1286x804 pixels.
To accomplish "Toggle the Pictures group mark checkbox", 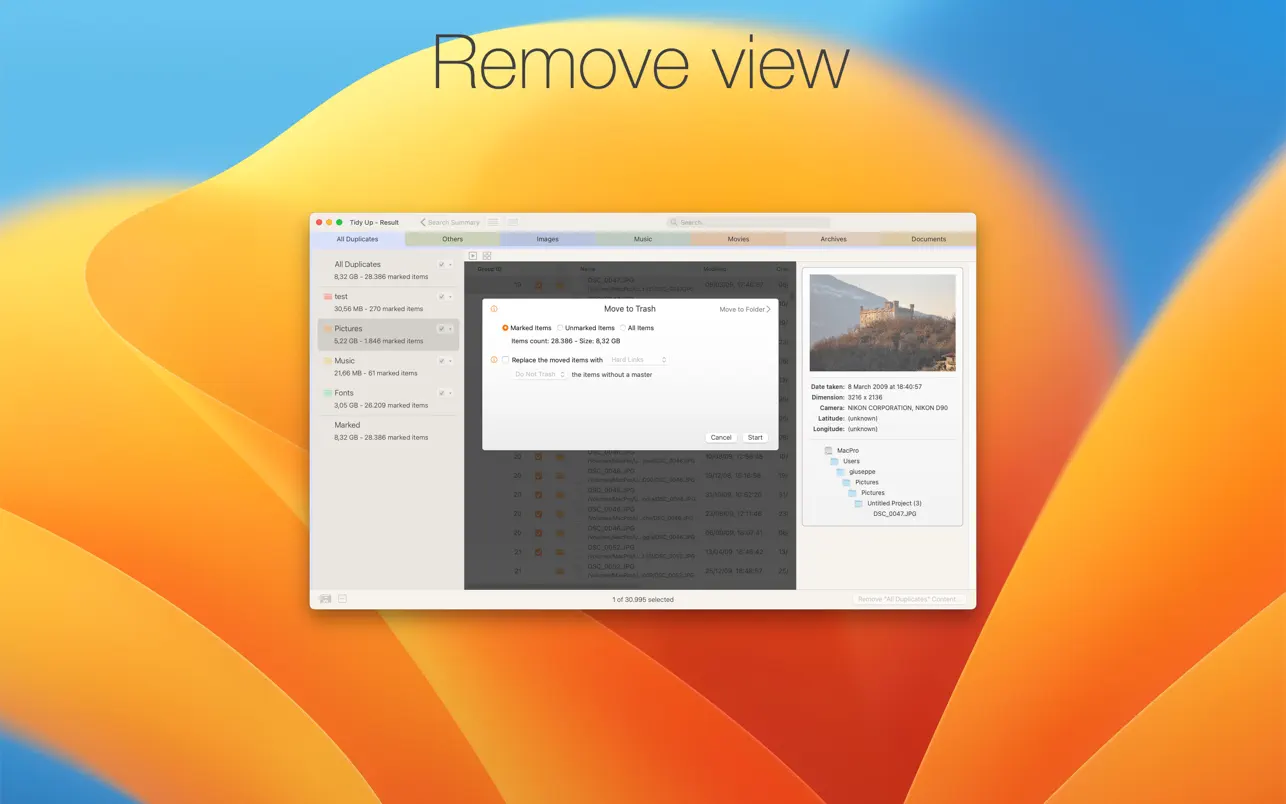I will click(x=441, y=329).
